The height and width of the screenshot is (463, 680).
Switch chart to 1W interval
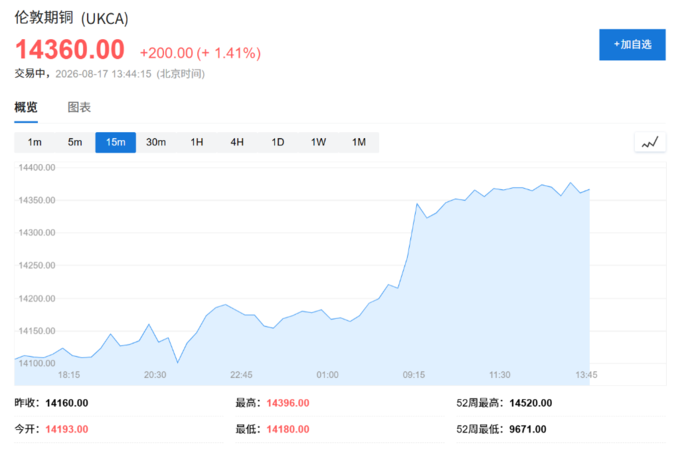pos(318,142)
